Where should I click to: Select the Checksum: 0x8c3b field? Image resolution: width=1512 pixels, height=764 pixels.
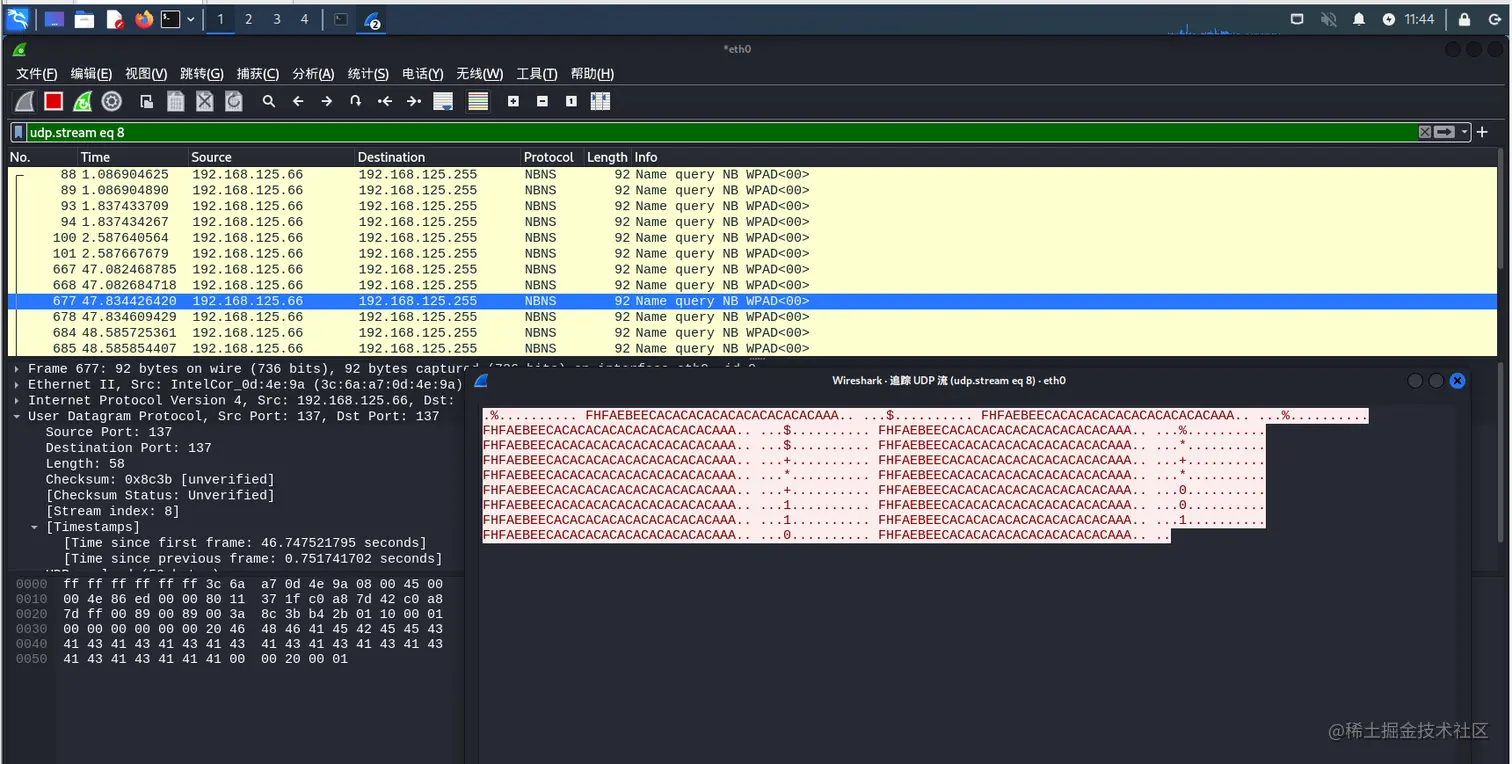[160, 480]
